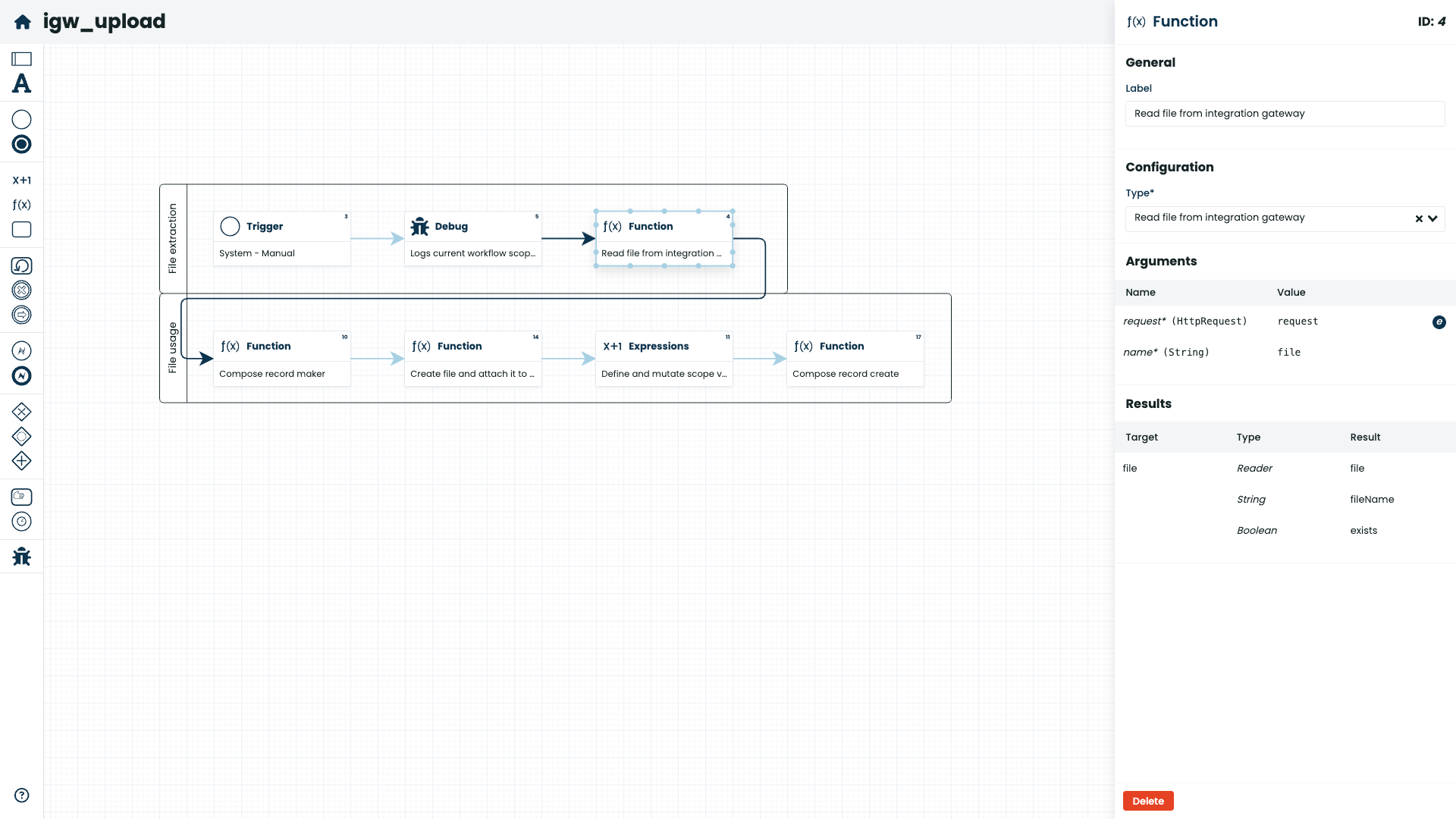The height and width of the screenshot is (819, 1456).
Task: Select the rounded rectangle task tool
Action: coord(21,230)
